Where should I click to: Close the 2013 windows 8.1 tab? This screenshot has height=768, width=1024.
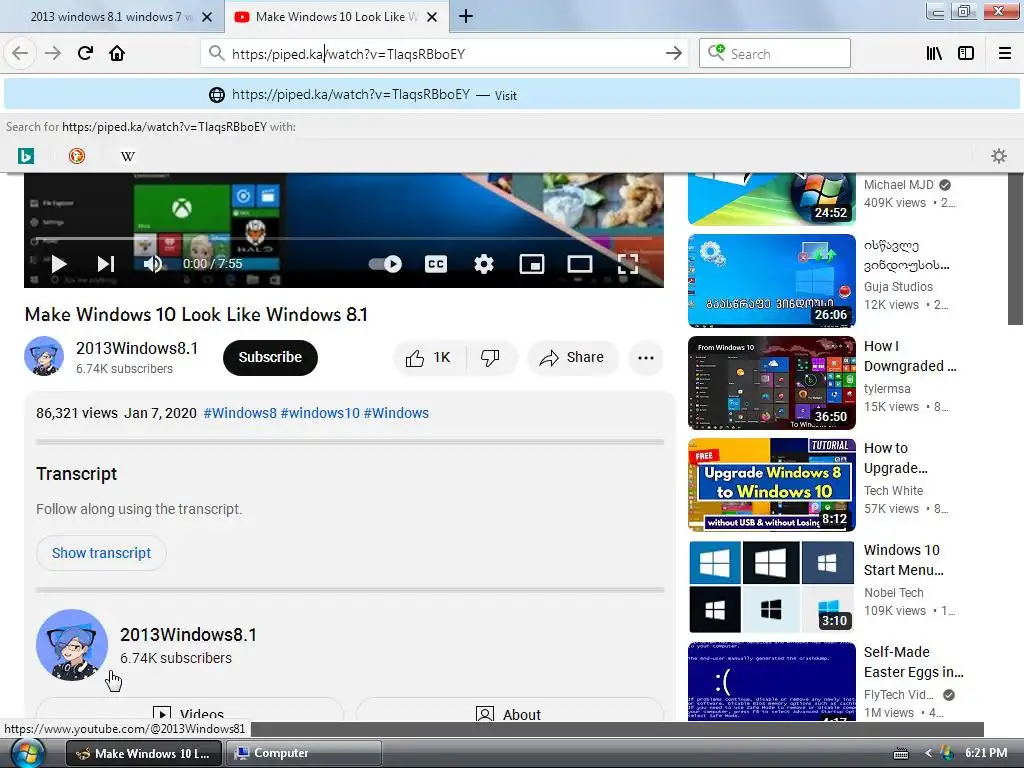pyautogui.click(x=207, y=17)
